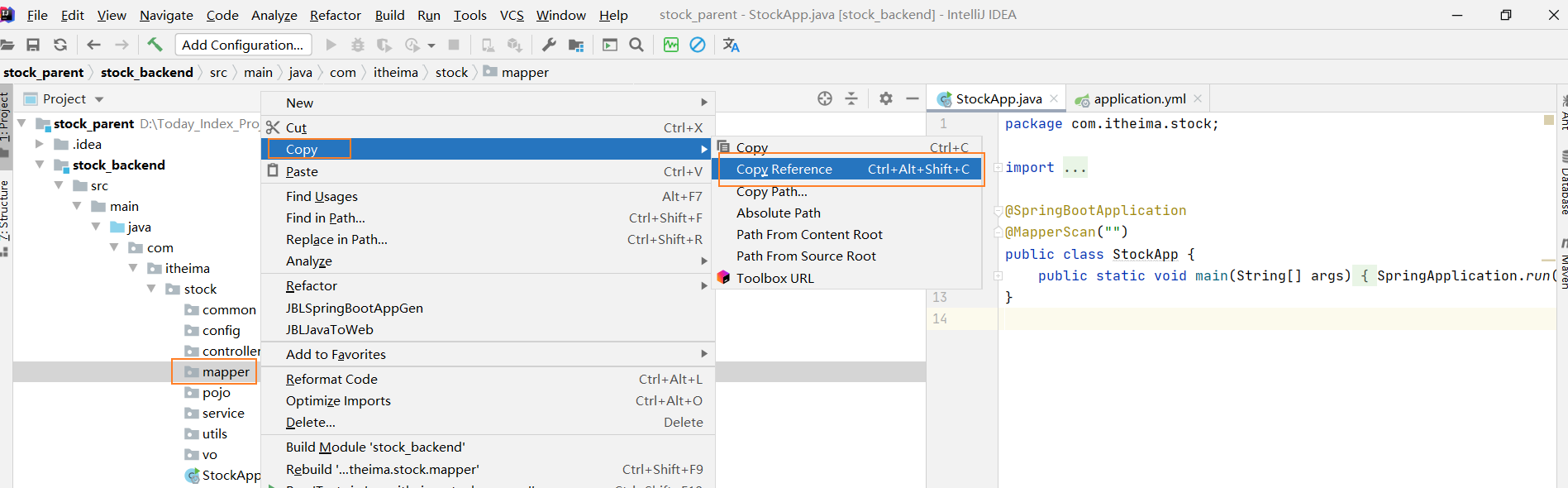This screenshot has width=1568, height=488.
Task: Collapse the src folder node
Action: tap(59, 185)
